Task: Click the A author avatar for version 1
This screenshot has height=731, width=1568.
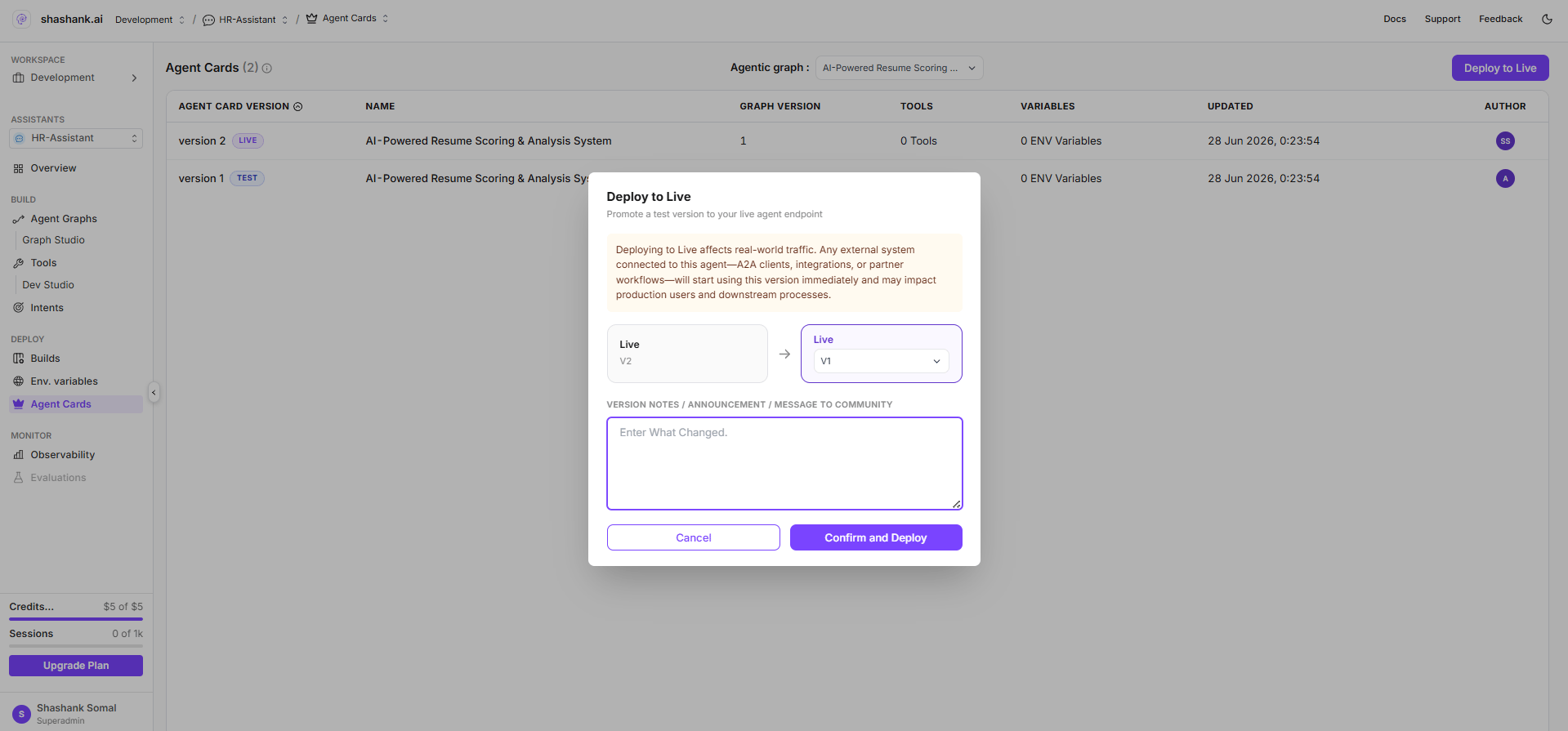Action: [1505, 178]
